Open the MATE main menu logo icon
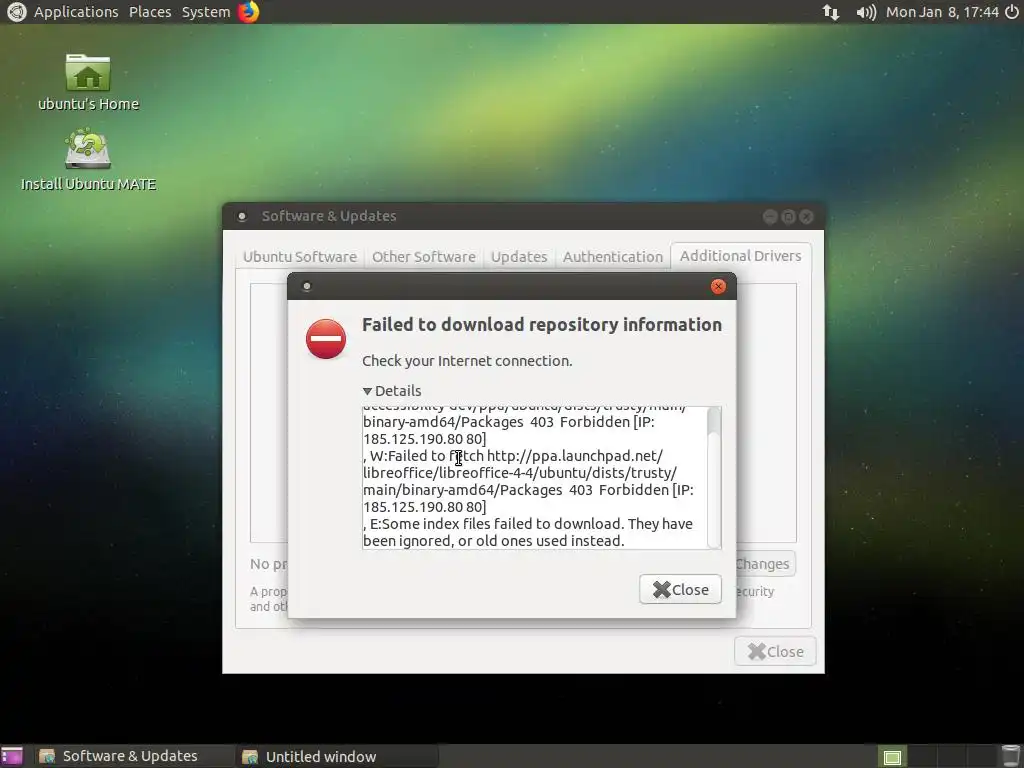1024x768 pixels. [x=16, y=12]
